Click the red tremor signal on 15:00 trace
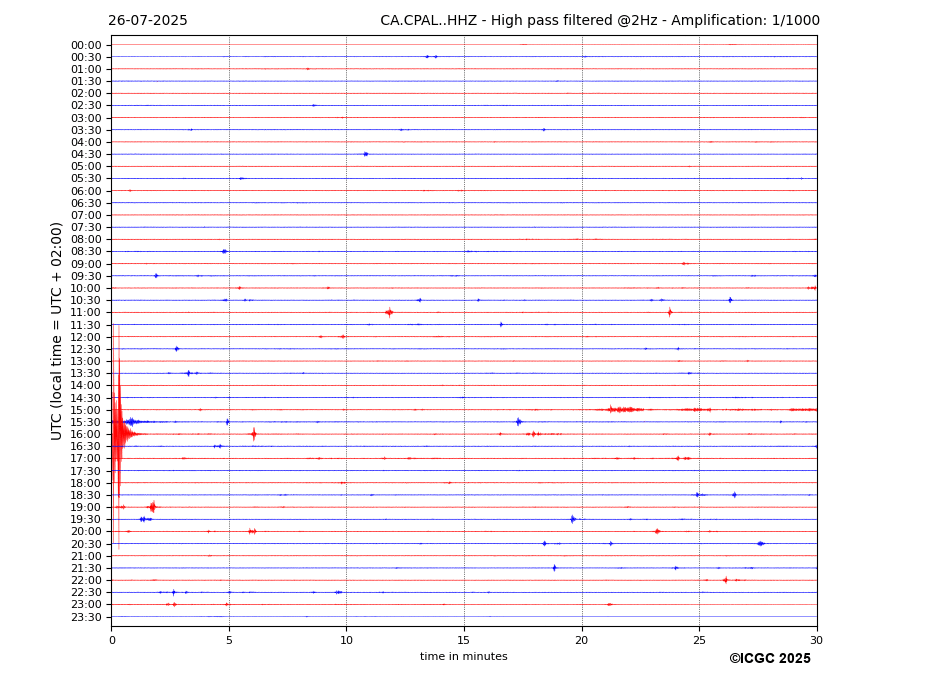 tap(625, 410)
